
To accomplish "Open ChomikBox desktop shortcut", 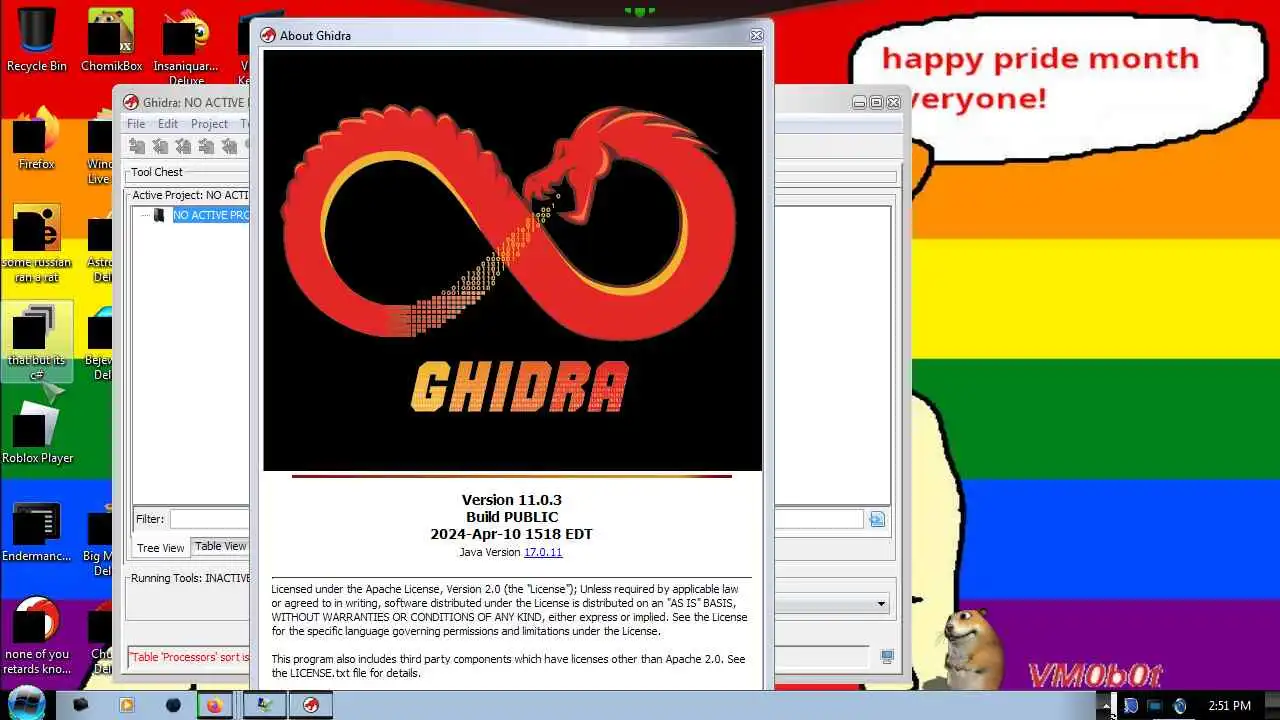I will (111, 40).
